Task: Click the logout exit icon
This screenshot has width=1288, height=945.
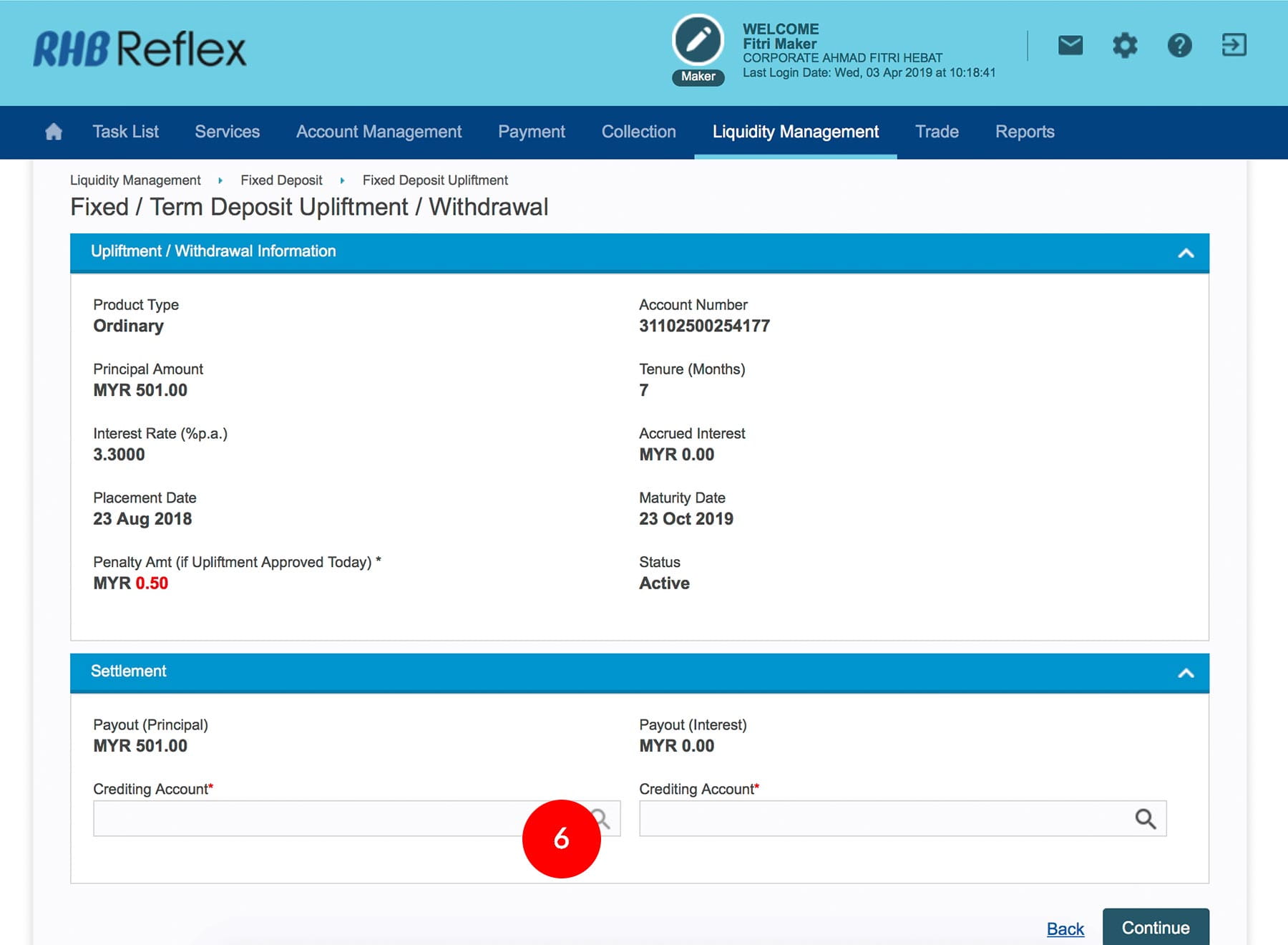Action: 1234,45
